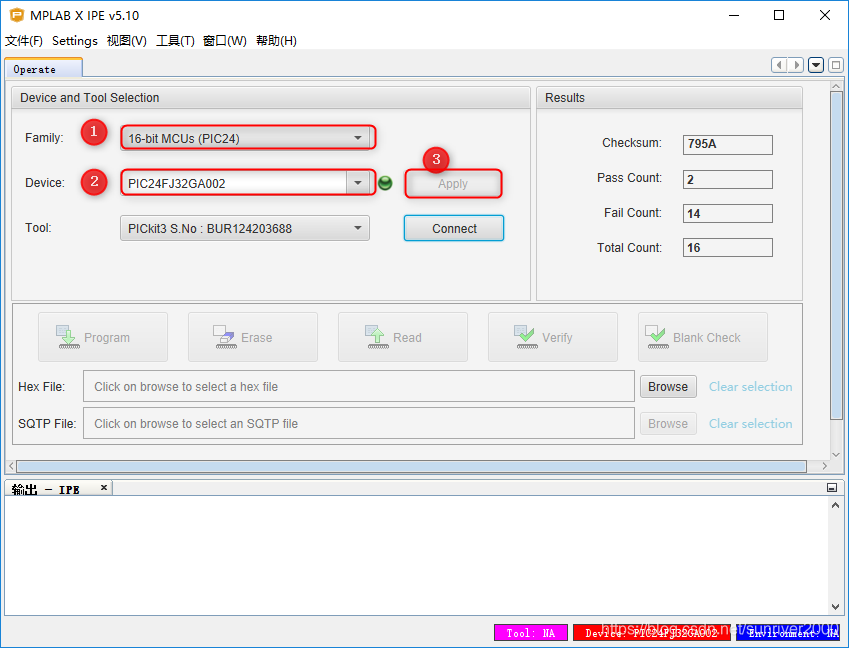Click the Operate panel vertical scrollbar
Image resolution: width=849 pixels, height=648 pixels.
836,256
